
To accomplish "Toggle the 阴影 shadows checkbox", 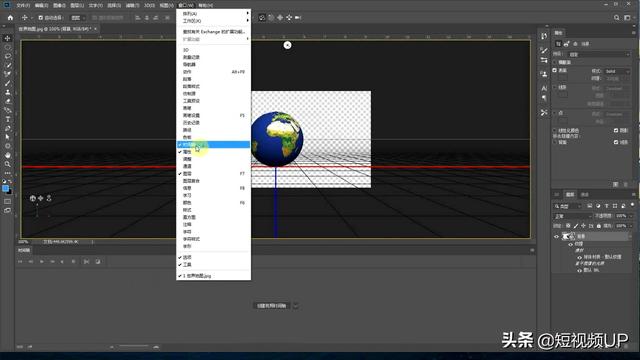I will tap(616, 130).
